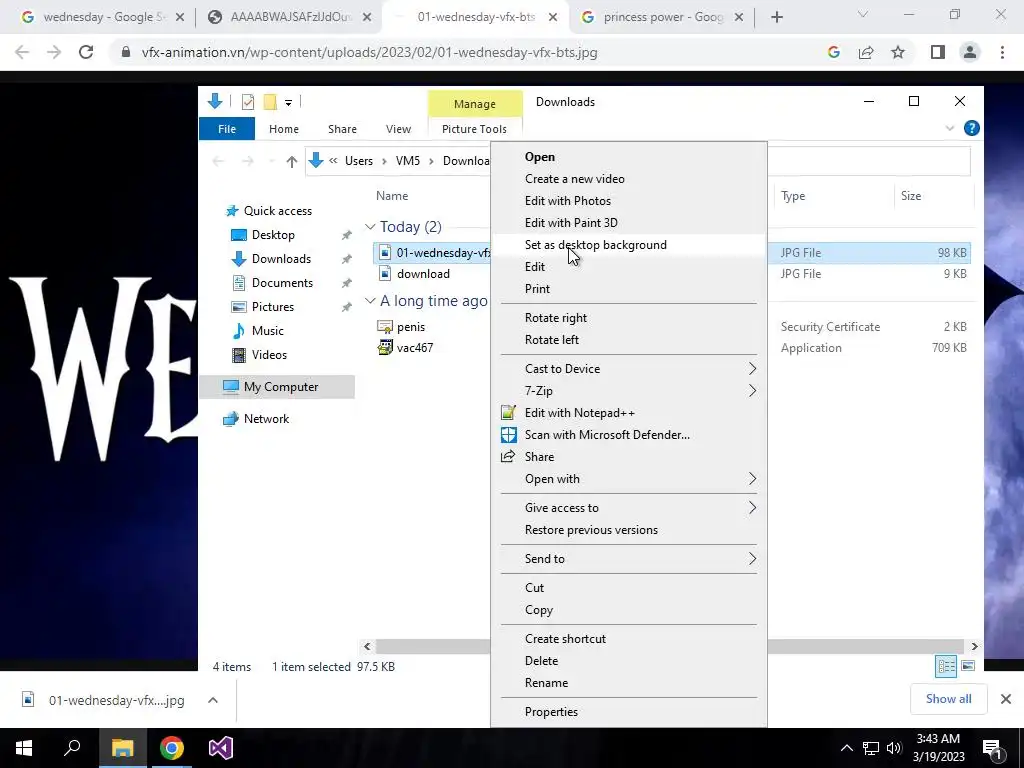Choose 'Scan with Microsoft Defender...'

(629, 435)
